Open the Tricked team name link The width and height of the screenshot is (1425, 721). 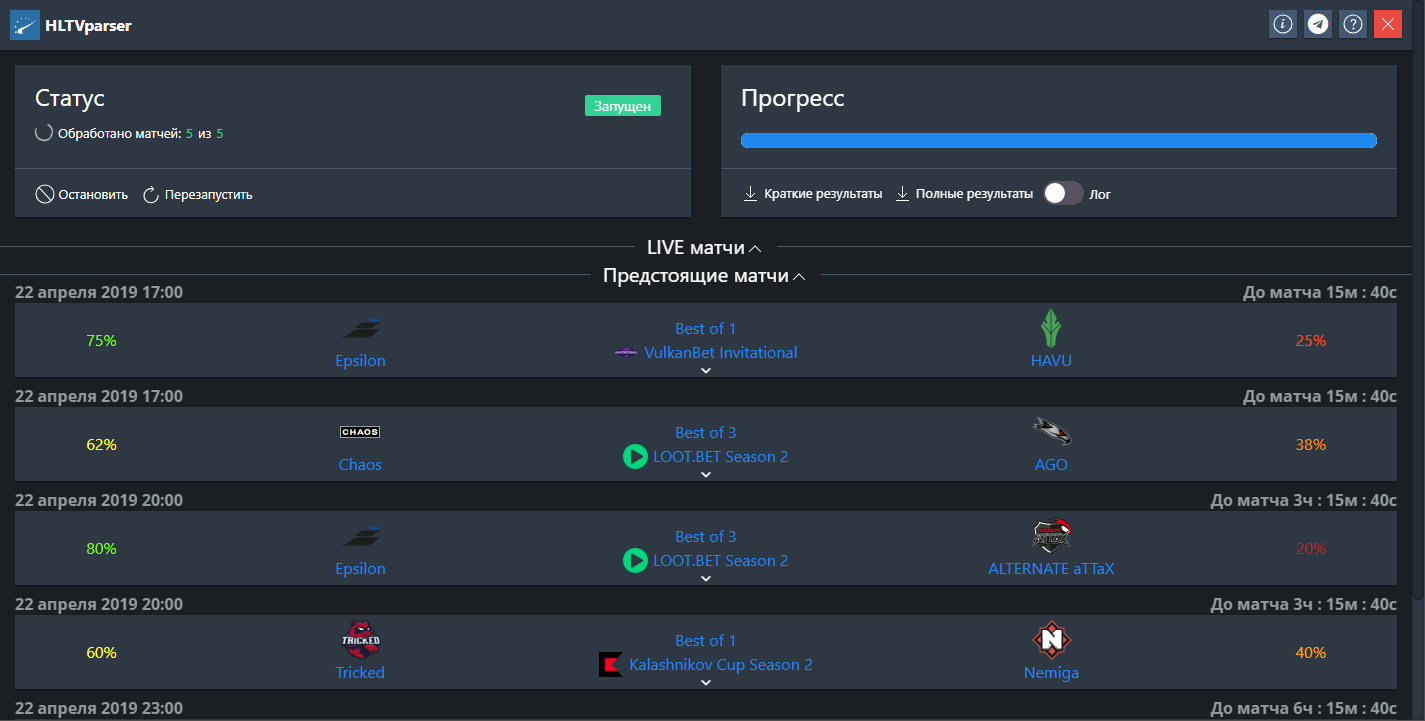coord(360,673)
